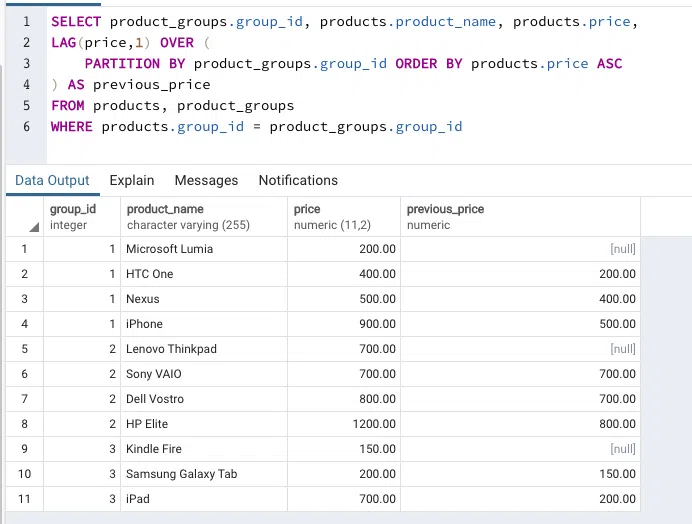Select result row number 11
Image resolution: width=692 pixels, height=524 pixels.
pyautogui.click(x=25, y=499)
